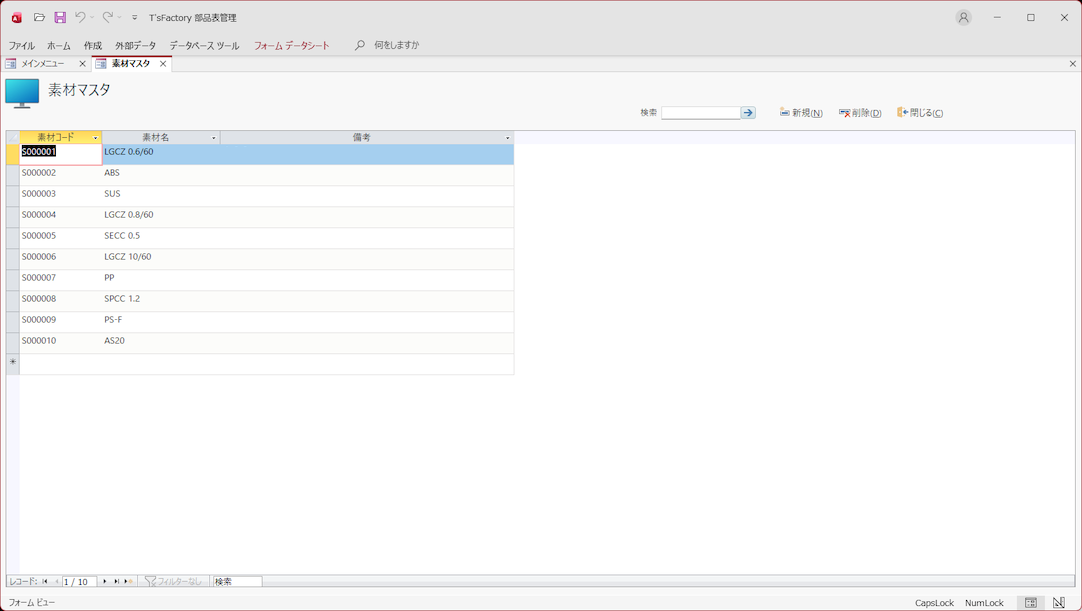Screen dimensions: 1082x611
Task: Toggle the フィルターなし filter button
Action: 173,581
